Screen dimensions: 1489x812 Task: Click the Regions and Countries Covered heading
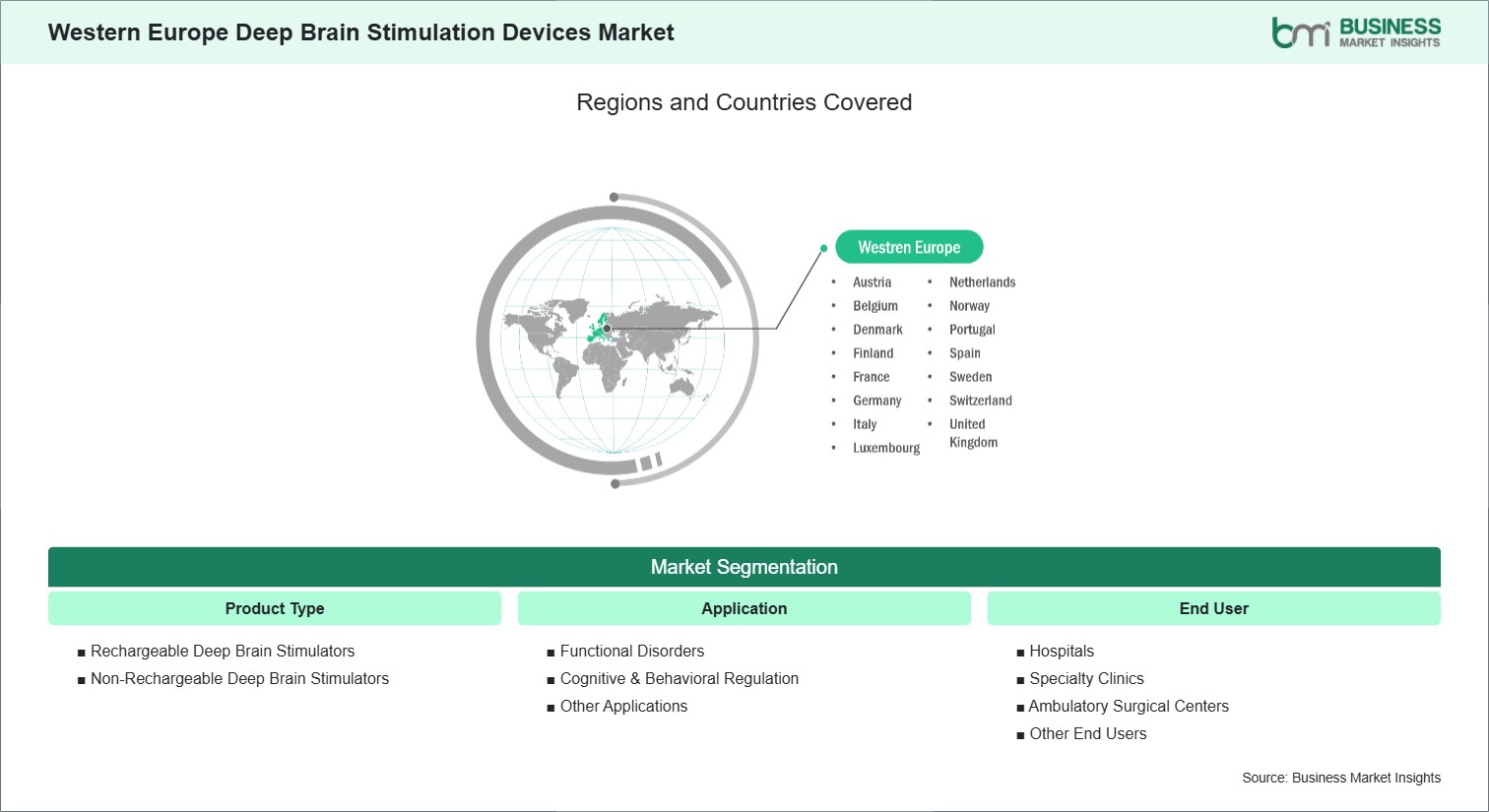(744, 102)
